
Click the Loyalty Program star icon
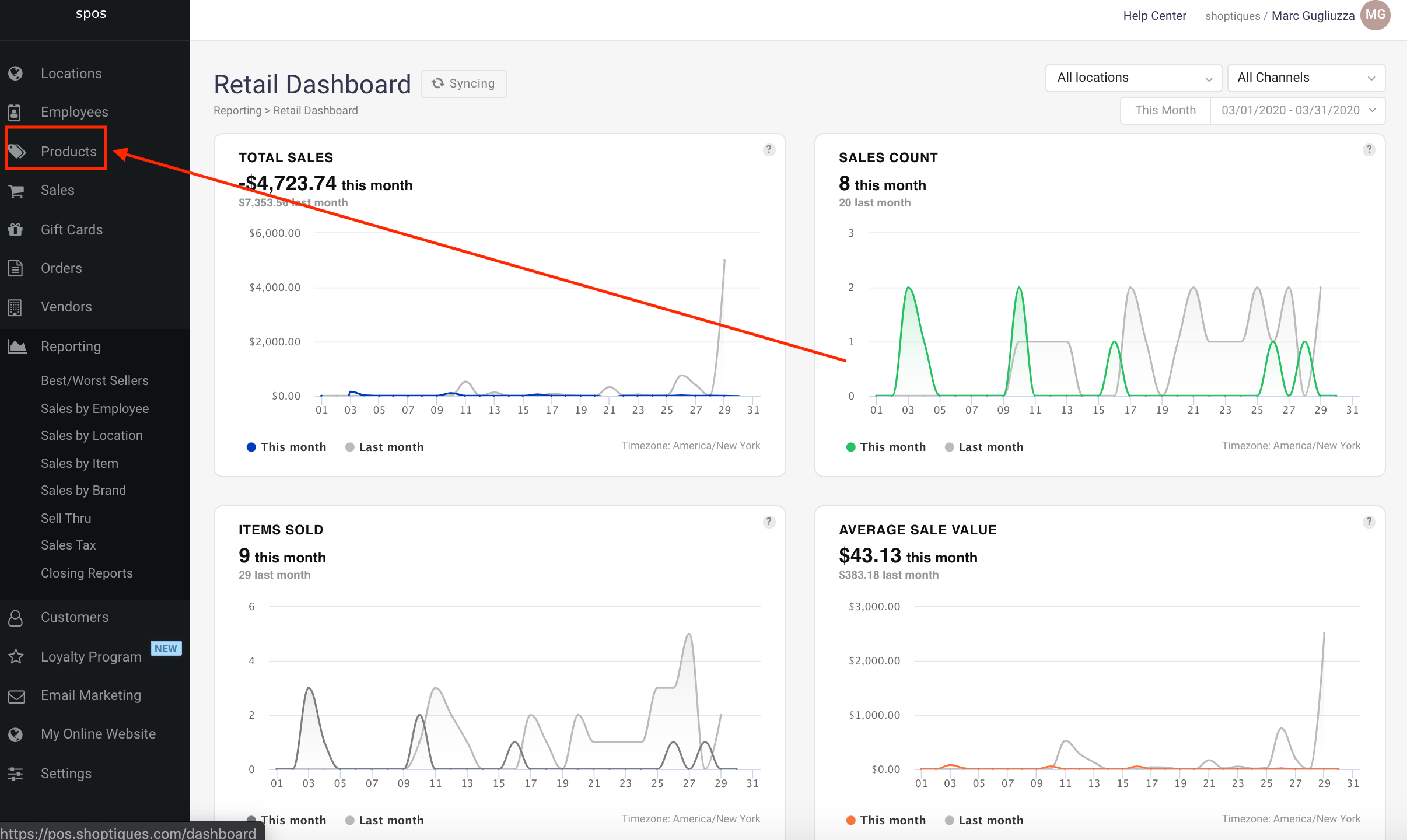[16, 656]
